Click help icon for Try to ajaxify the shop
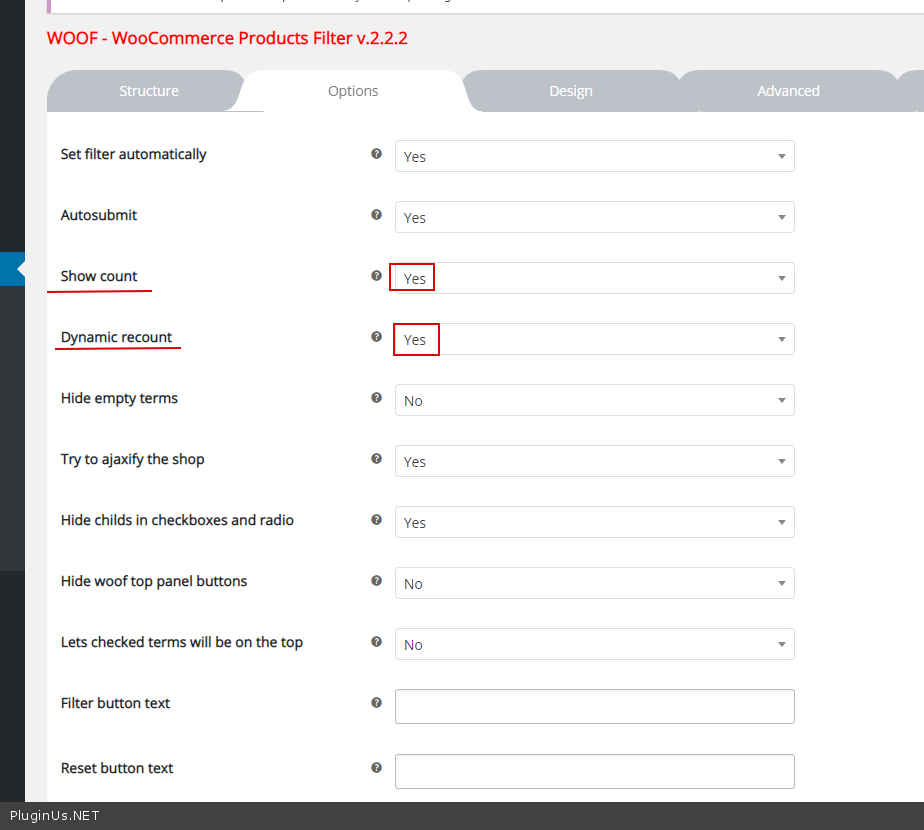The image size is (924, 830). click(x=377, y=459)
